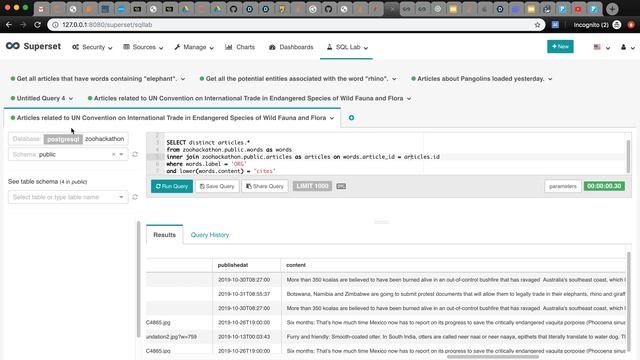Add a new query tab
This screenshot has width=640, height=360.
[x=351, y=118]
